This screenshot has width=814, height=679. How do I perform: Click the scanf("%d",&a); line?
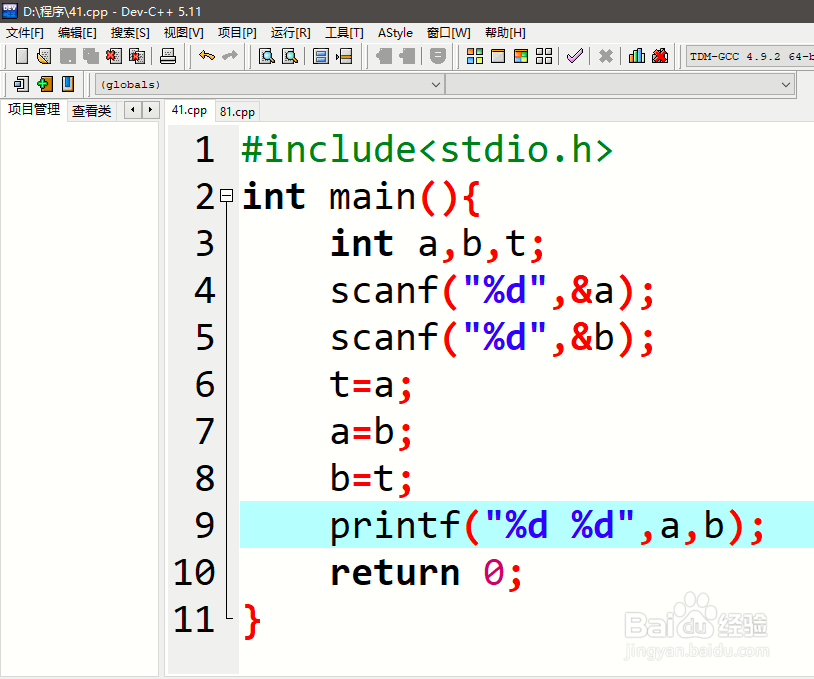(x=492, y=290)
